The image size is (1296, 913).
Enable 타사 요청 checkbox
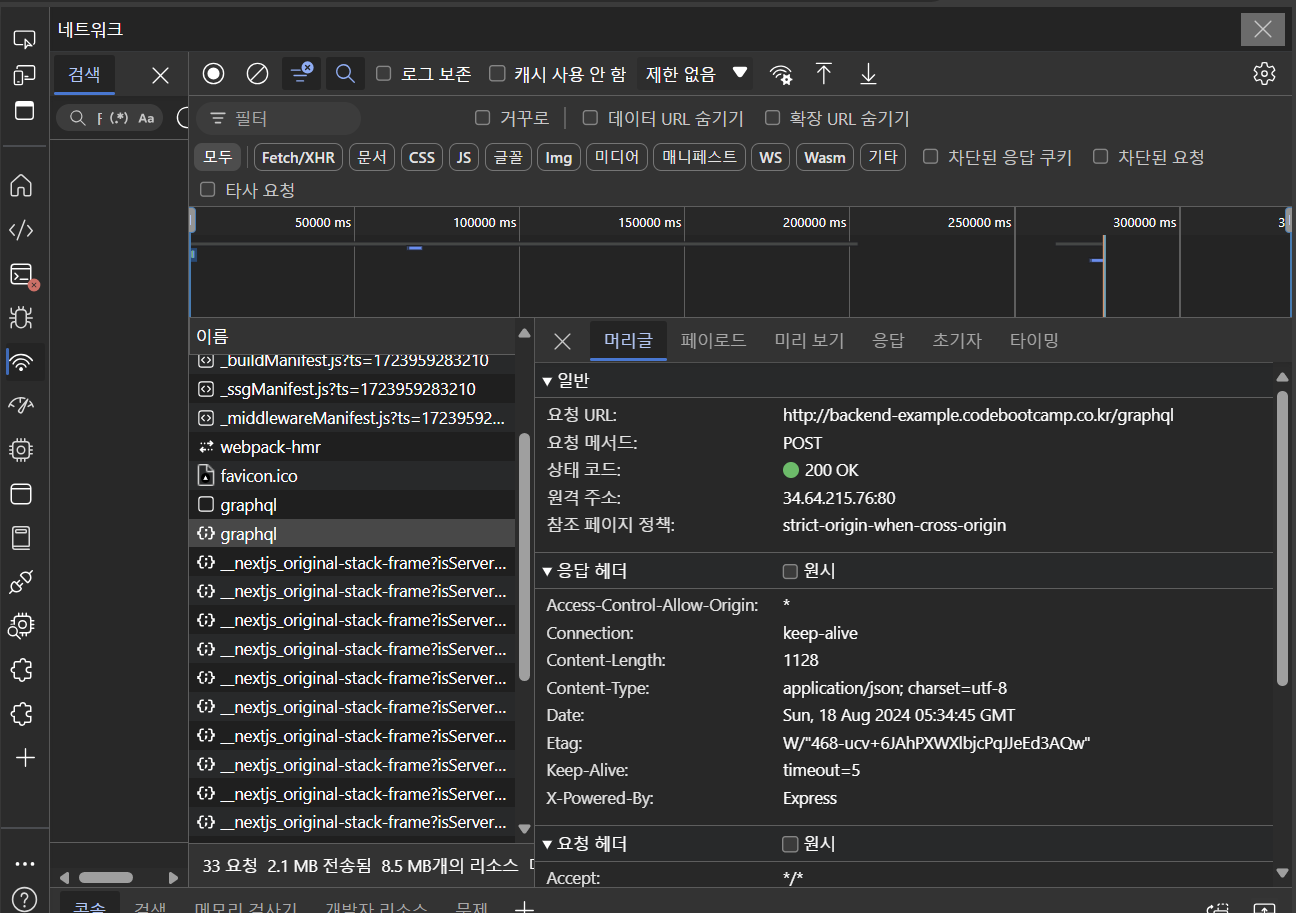tap(208, 190)
